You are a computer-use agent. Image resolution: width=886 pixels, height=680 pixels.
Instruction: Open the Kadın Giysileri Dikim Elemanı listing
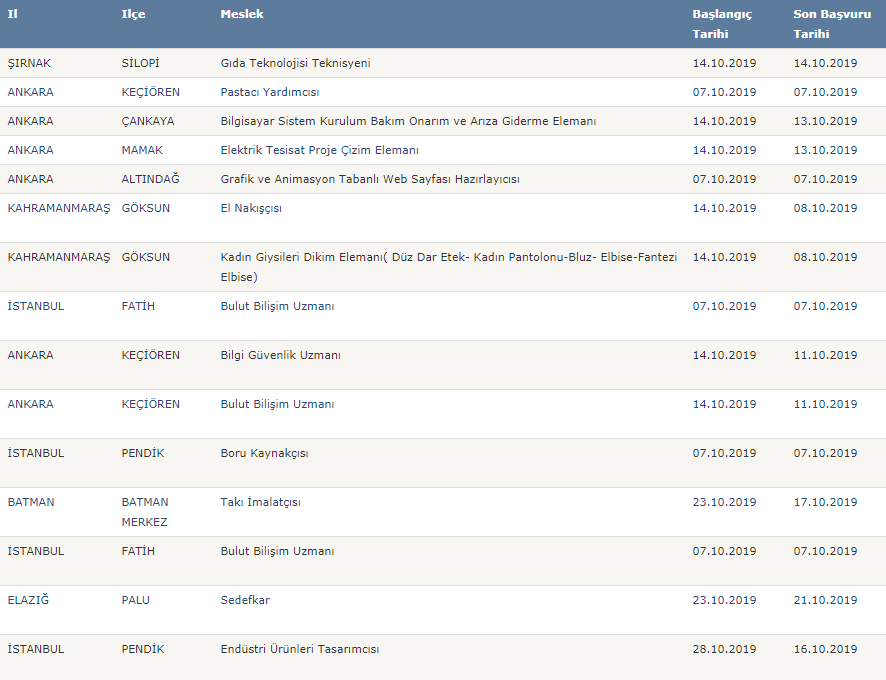(449, 267)
